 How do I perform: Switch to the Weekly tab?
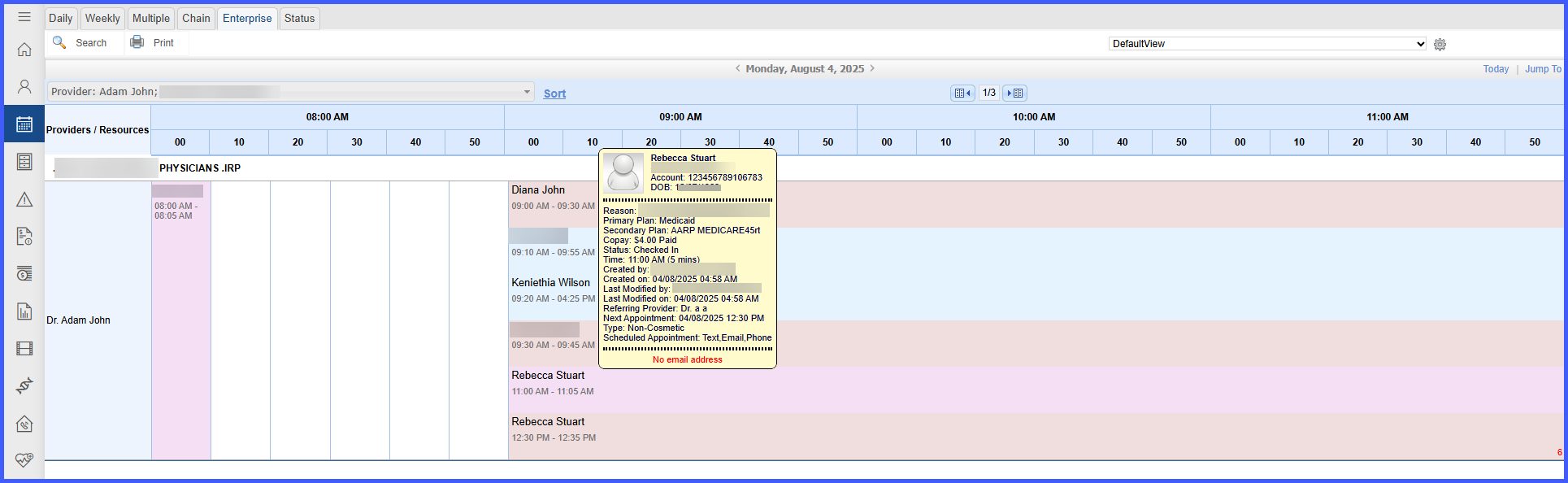pyautogui.click(x=102, y=18)
